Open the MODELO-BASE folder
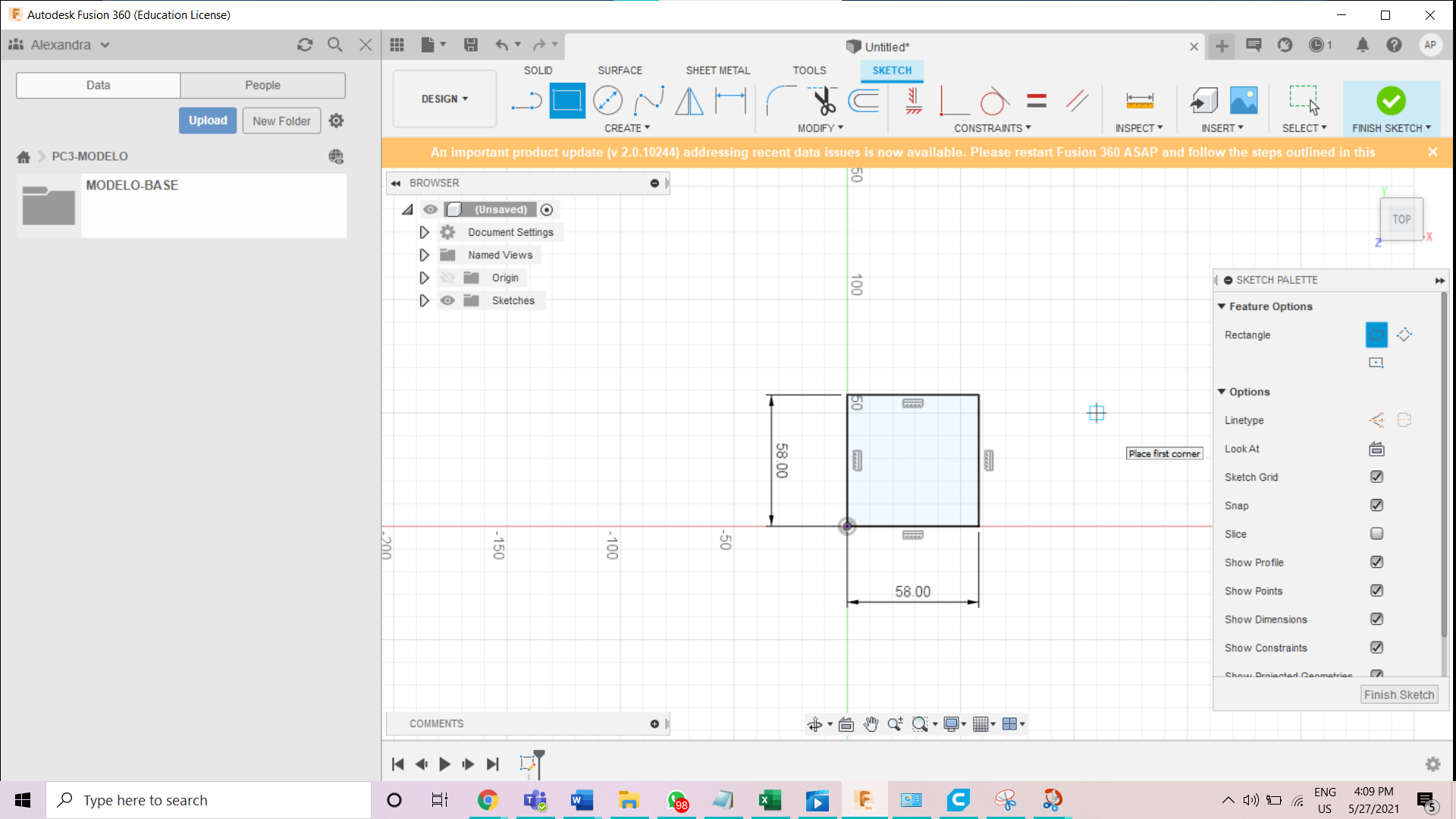Image resolution: width=1456 pixels, height=819 pixels. click(182, 206)
